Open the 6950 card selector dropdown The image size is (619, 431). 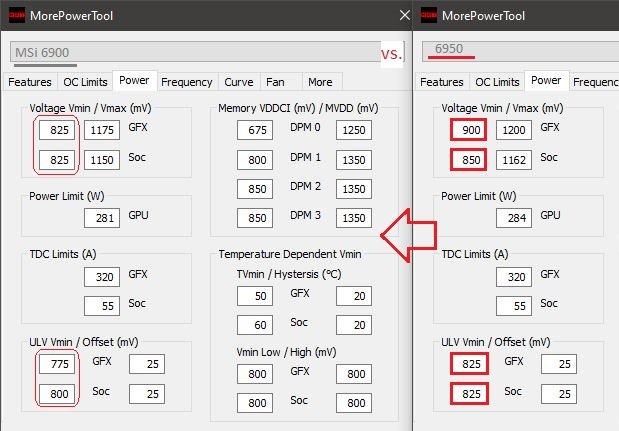pos(521,51)
